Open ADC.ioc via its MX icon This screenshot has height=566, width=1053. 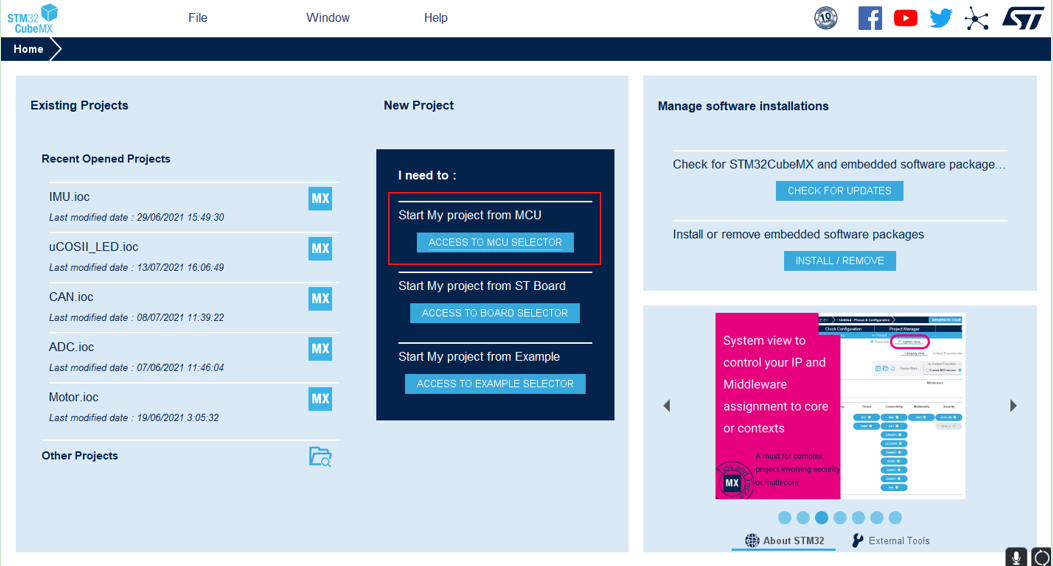(320, 348)
